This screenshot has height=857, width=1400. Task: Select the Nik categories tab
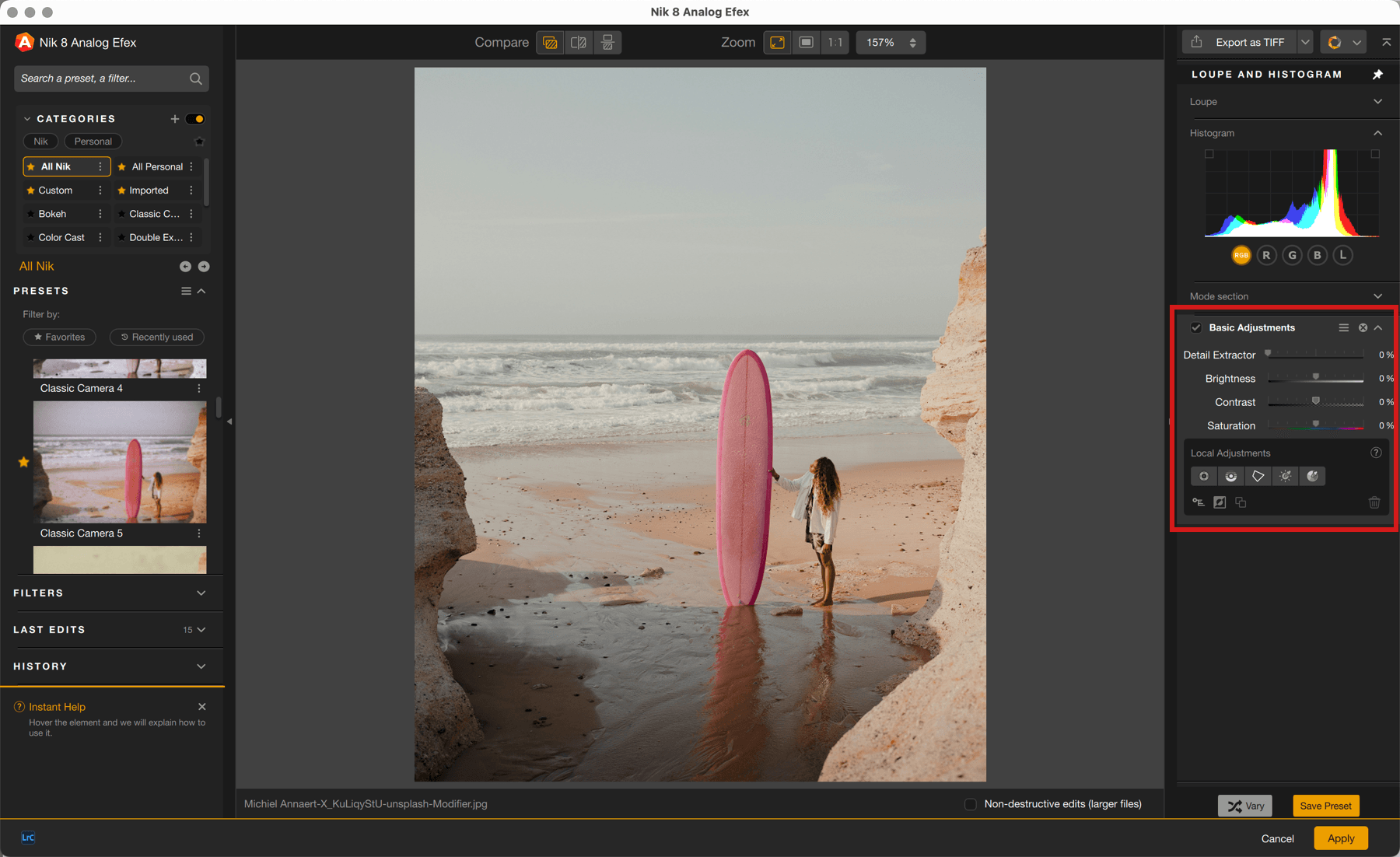[x=40, y=142]
